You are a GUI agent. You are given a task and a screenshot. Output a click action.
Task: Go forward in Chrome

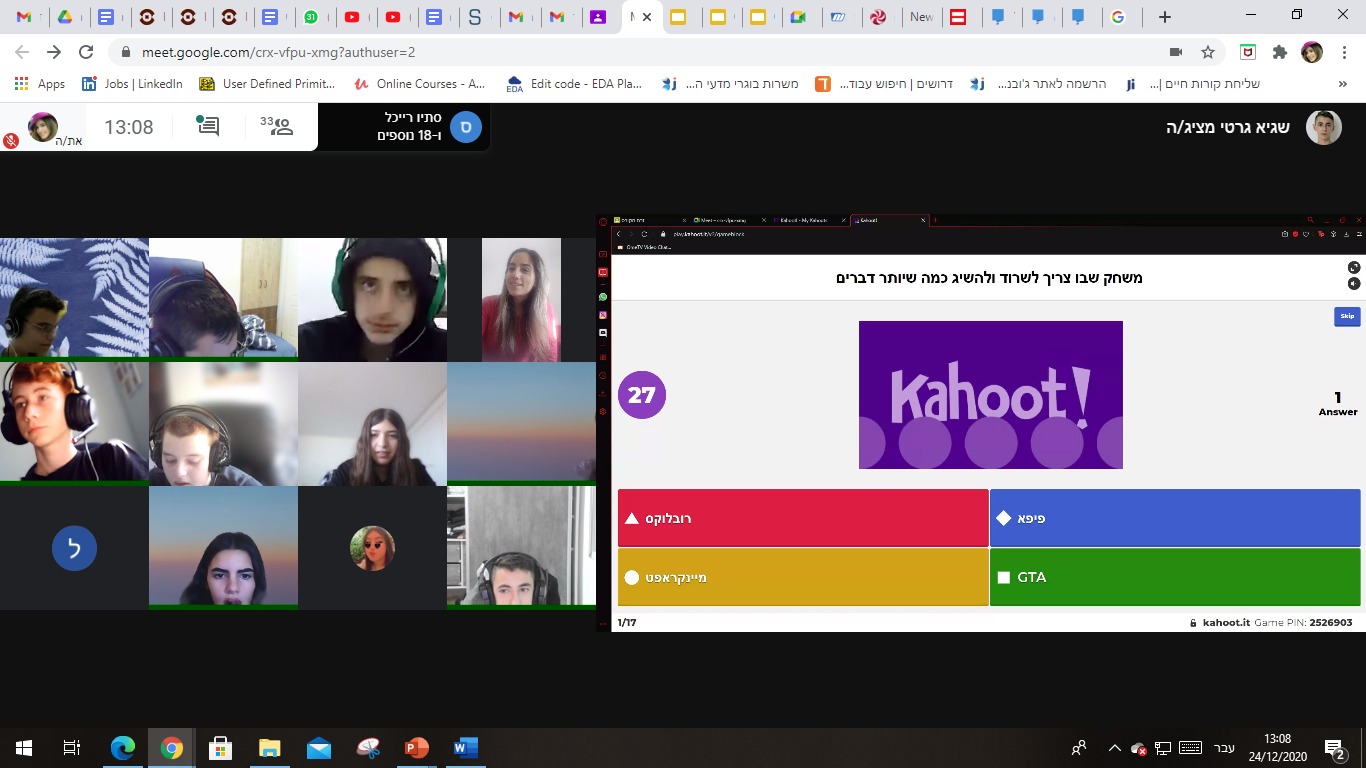click(54, 52)
